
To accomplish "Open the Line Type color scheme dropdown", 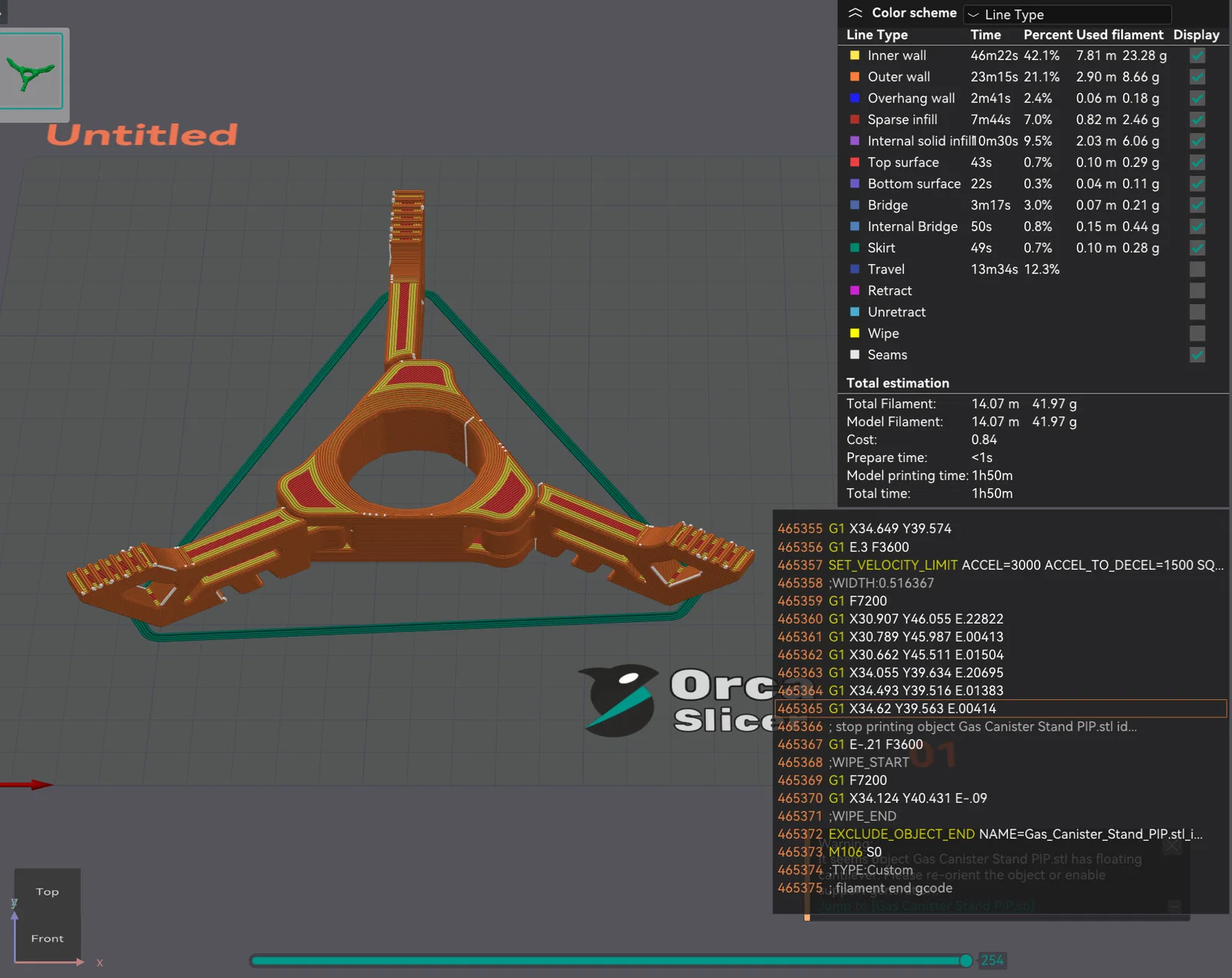I will click(1067, 15).
